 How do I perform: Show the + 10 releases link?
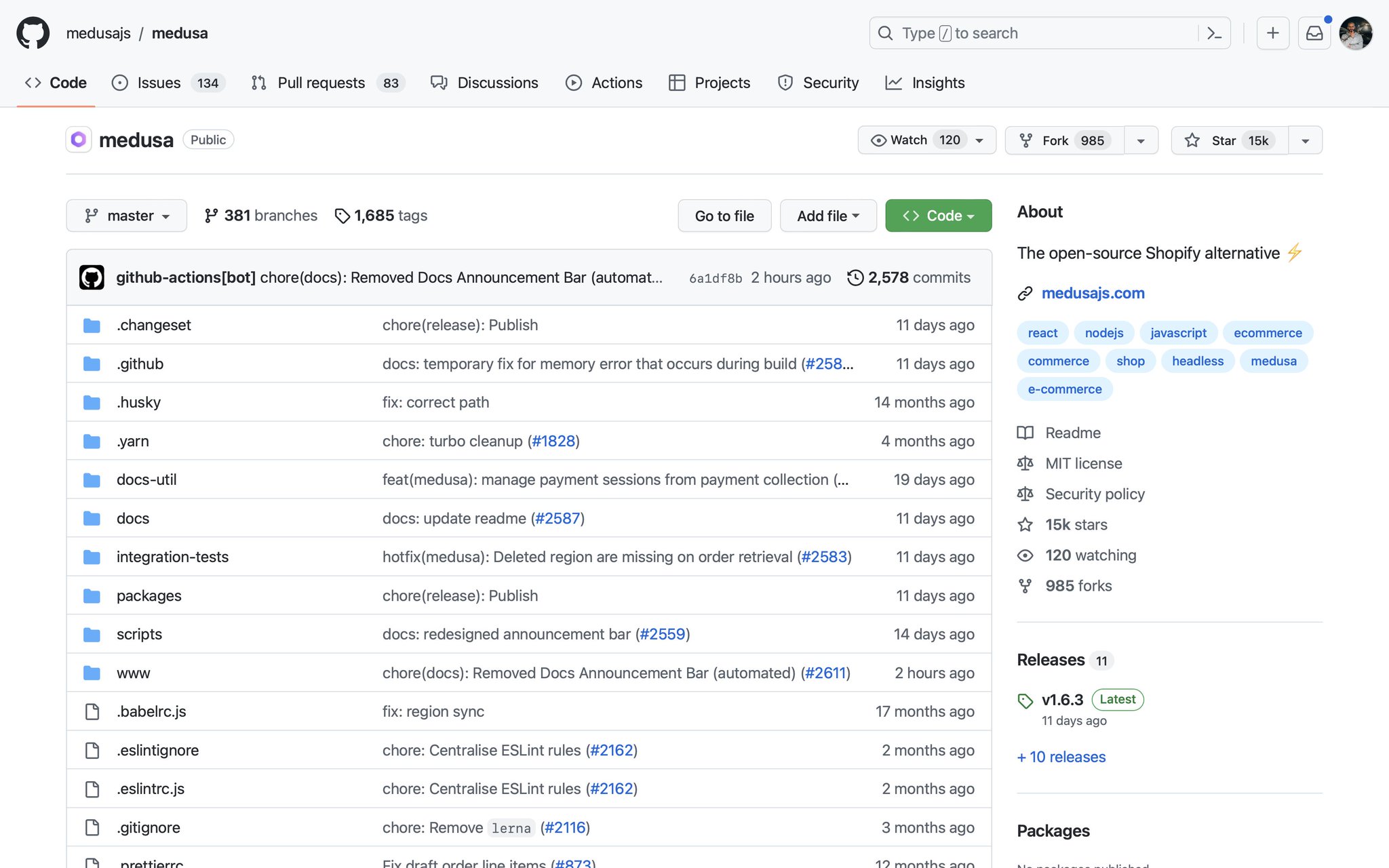pos(1061,757)
